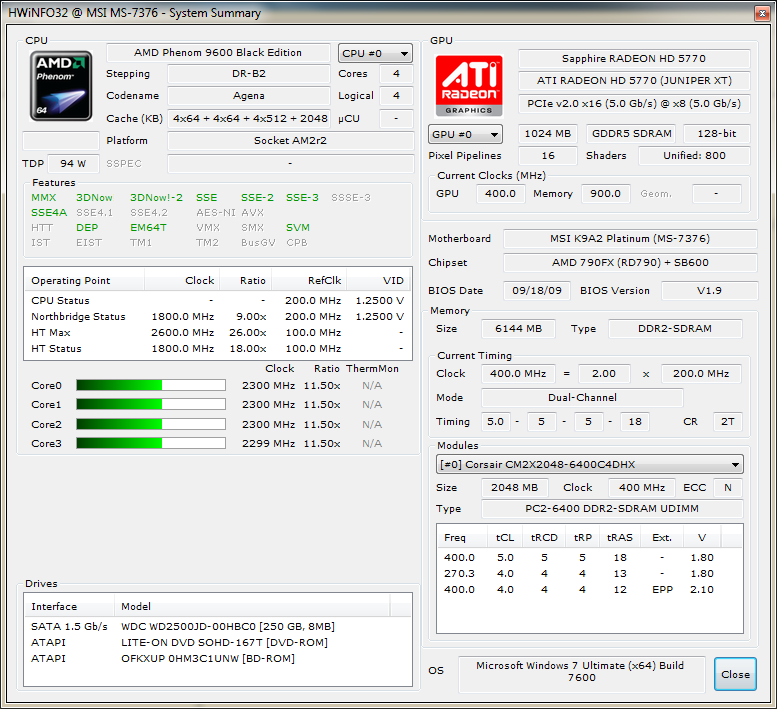Open the GPU #0 selector dropdown
Viewport: 777px width, 709px height.
pos(466,134)
